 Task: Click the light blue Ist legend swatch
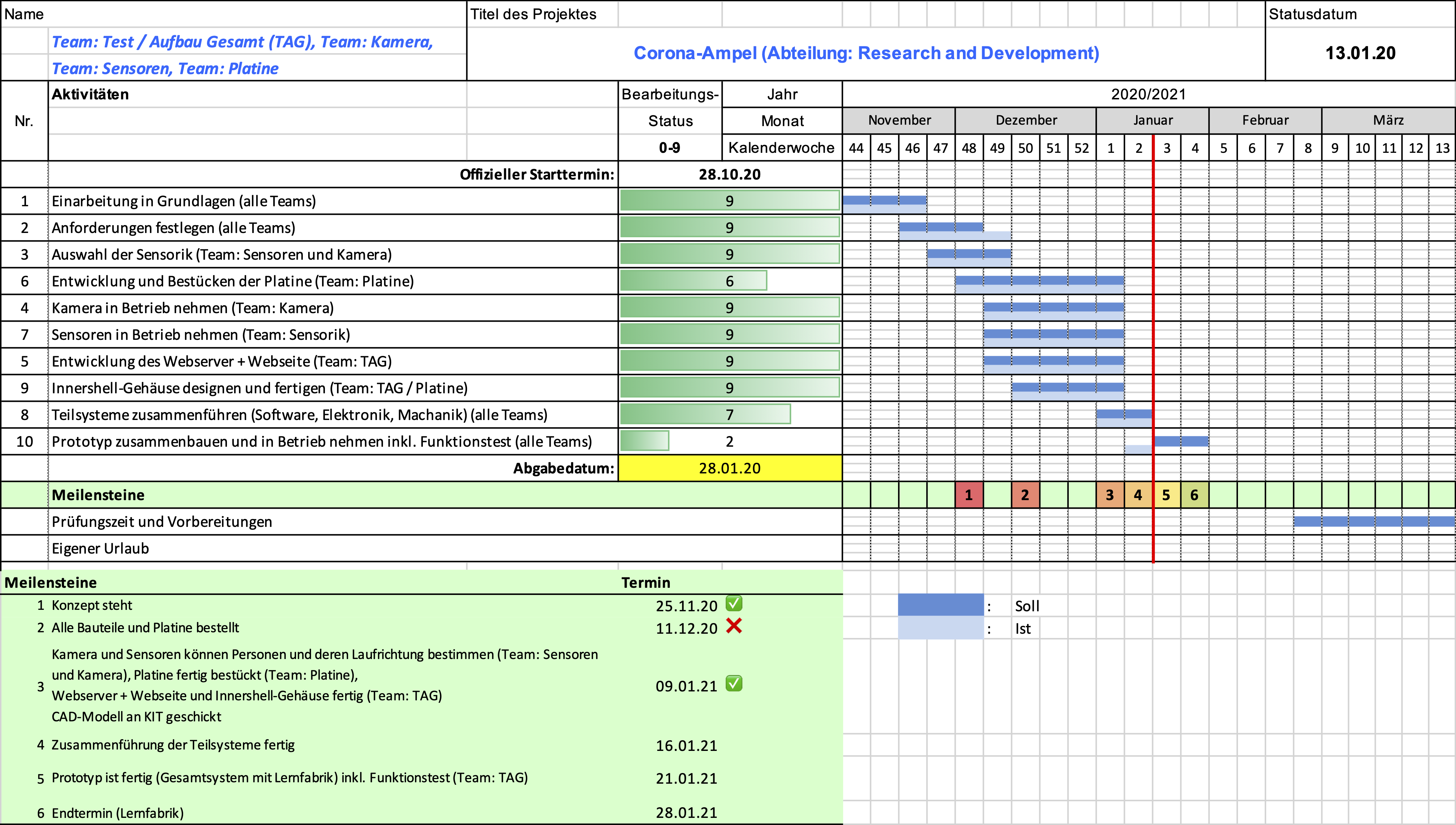tap(941, 628)
